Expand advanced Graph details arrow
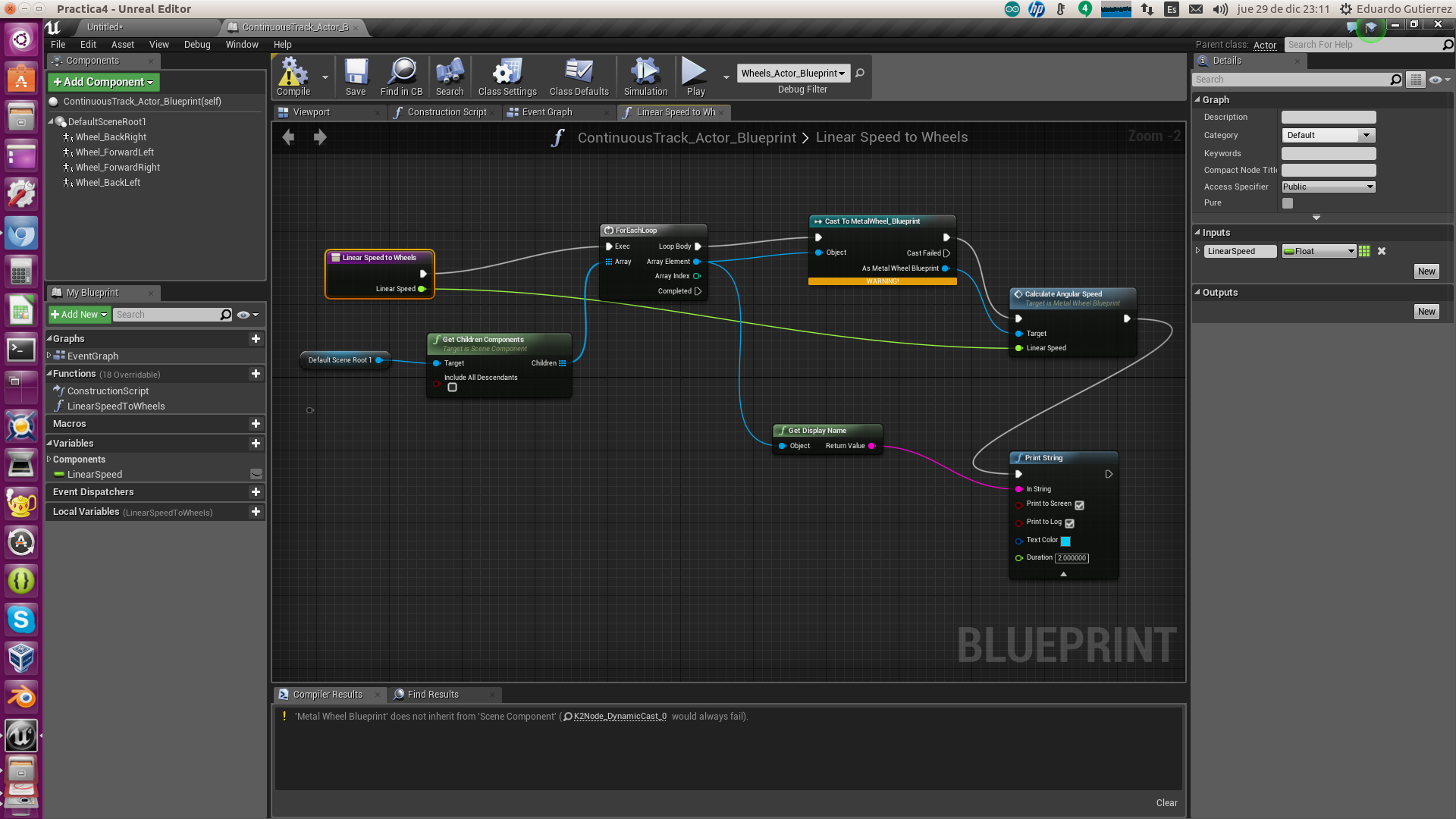Viewport: 1456px width, 819px height. click(x=1316, y=218)
